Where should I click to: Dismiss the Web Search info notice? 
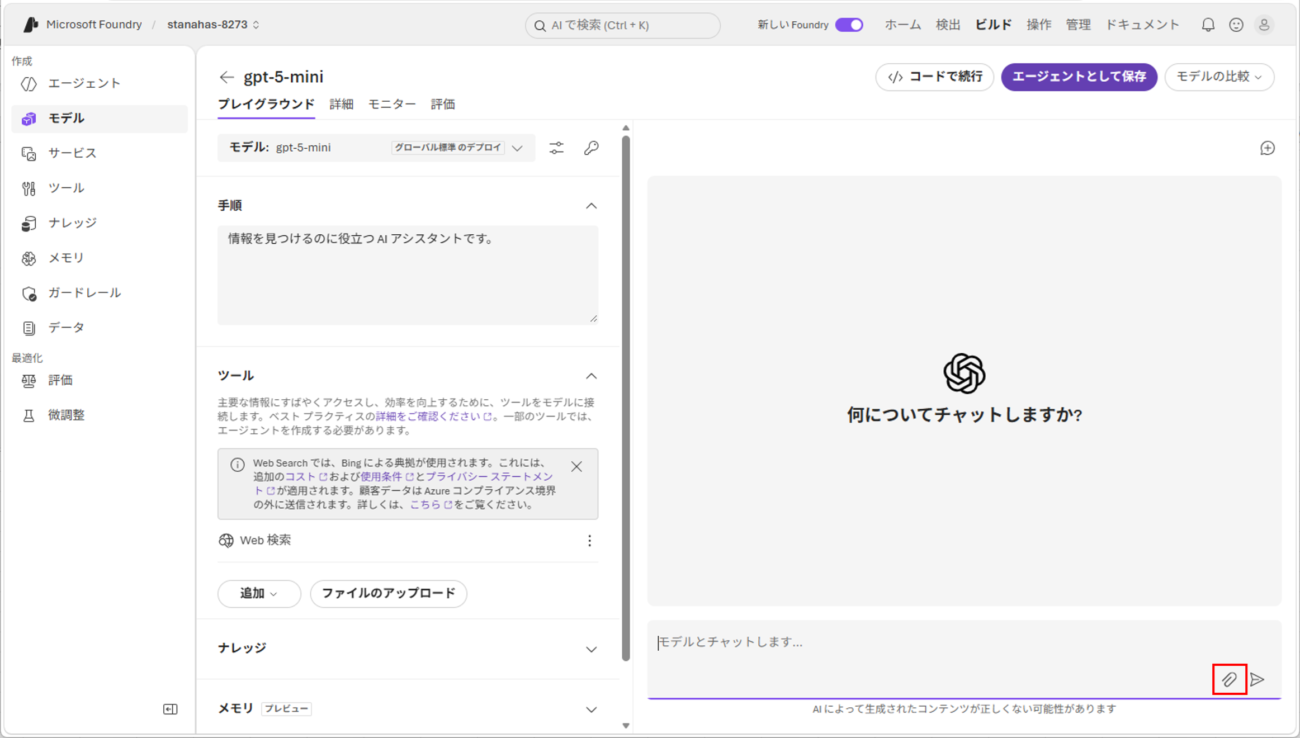(x=576, y=467)
